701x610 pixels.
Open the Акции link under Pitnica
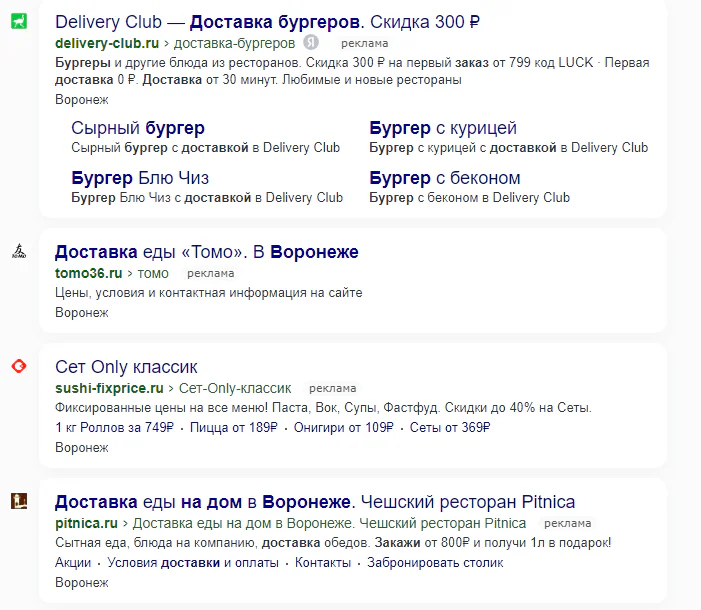73,563
